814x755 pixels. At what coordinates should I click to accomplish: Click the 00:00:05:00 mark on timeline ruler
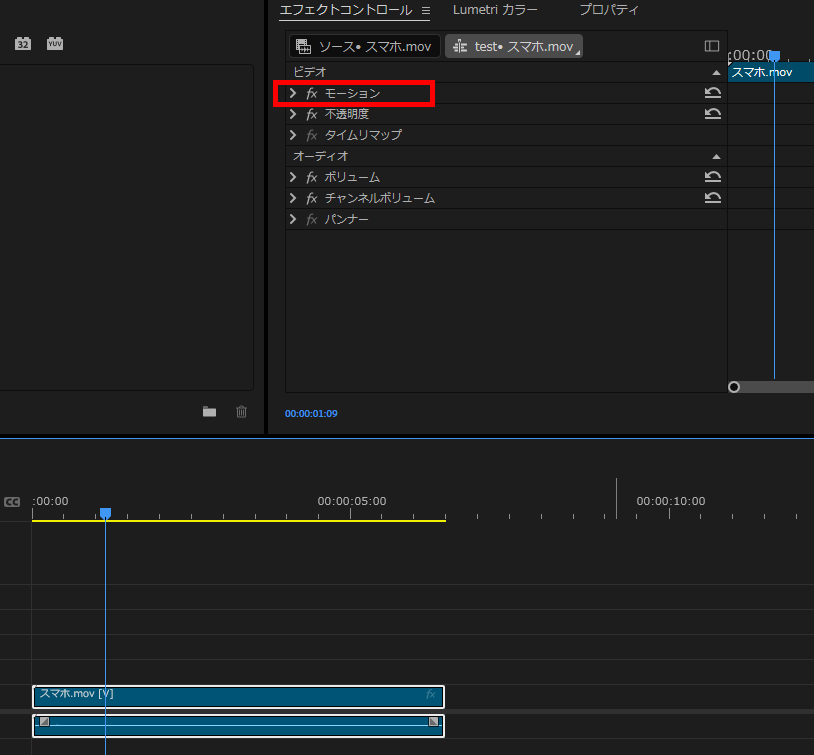coord(352,501)
